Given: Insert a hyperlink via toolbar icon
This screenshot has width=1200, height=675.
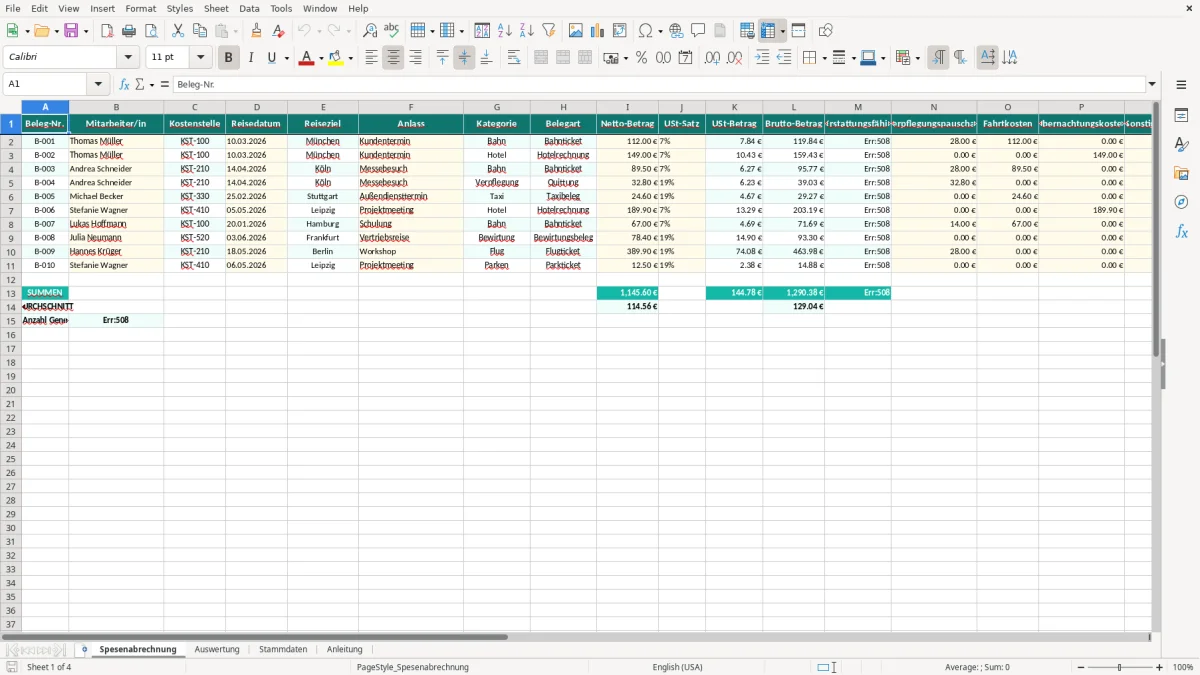Looking at the screenshot, I should click(x=676, y=31).
